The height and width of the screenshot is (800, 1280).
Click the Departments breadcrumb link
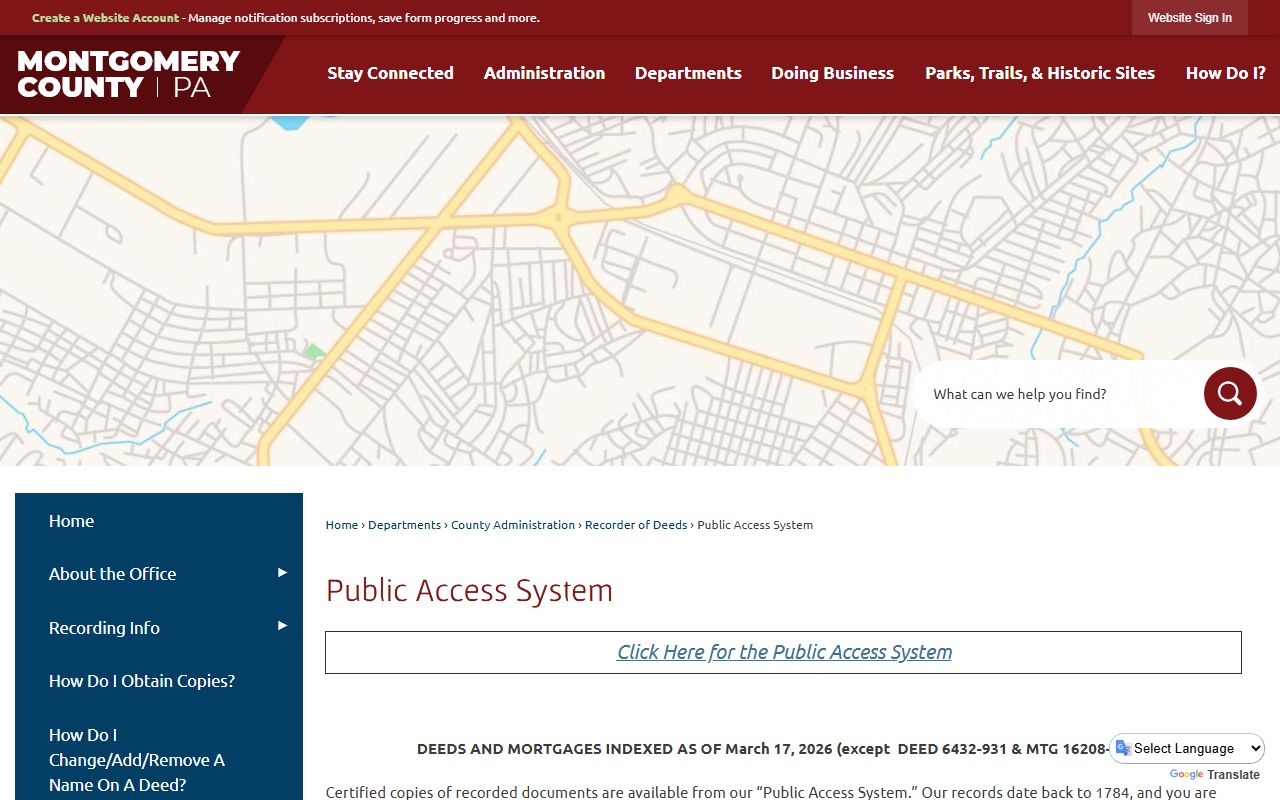click(x=404, y=525)
